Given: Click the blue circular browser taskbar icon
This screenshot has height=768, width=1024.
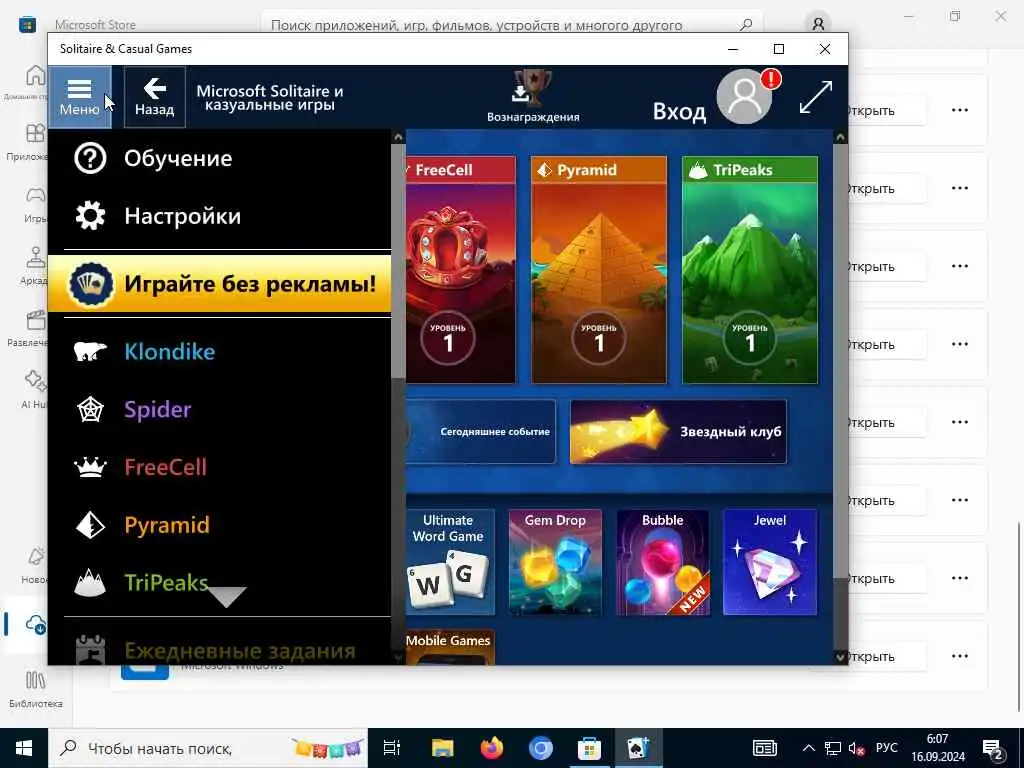Looking at the screenshot, I should pos(541,748).
